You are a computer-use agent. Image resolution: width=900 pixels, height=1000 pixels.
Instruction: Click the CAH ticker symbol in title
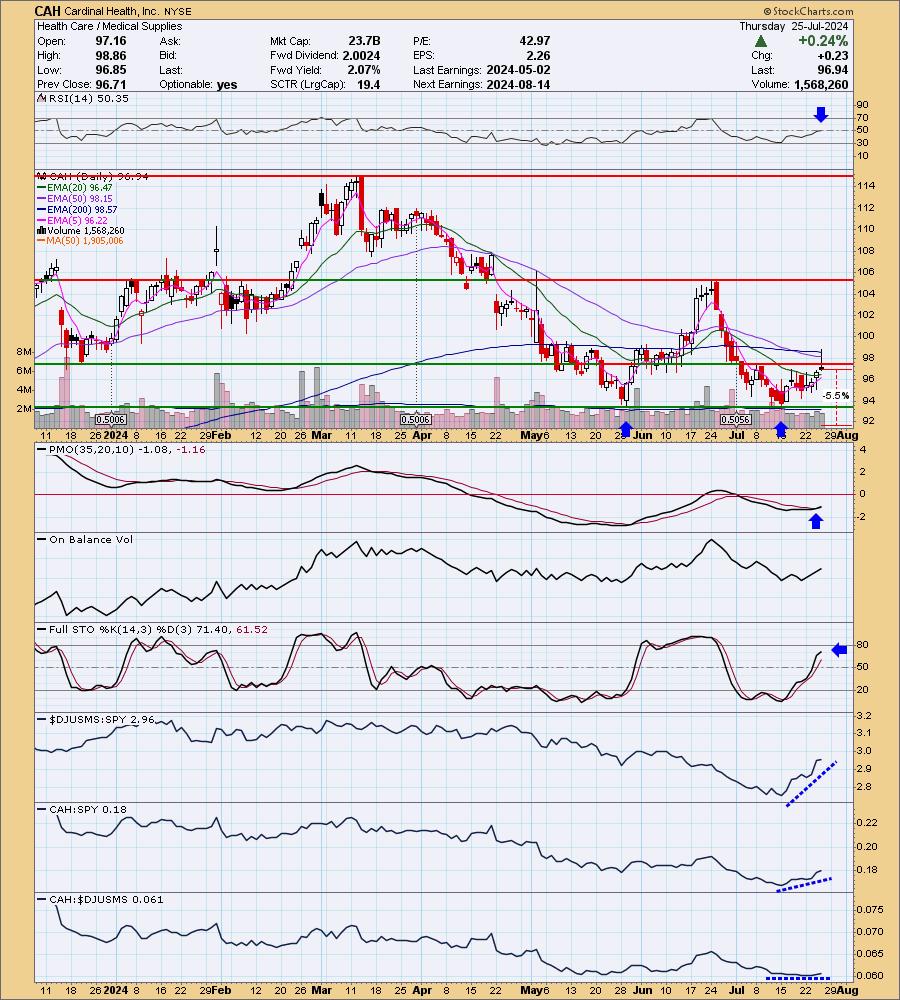coord(47,11)
